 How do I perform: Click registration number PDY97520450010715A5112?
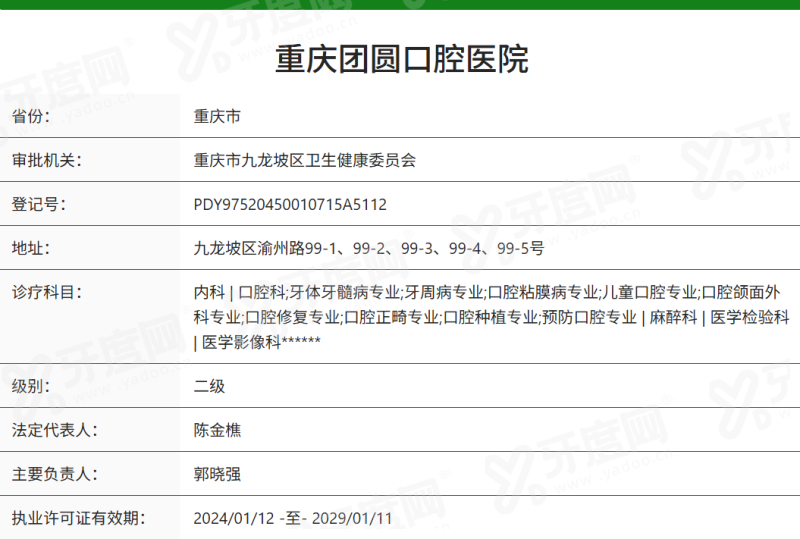(290, 205)
